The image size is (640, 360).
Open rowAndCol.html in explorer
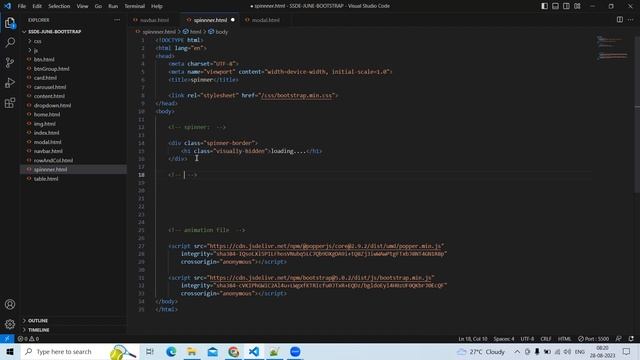tap(53, 160)
